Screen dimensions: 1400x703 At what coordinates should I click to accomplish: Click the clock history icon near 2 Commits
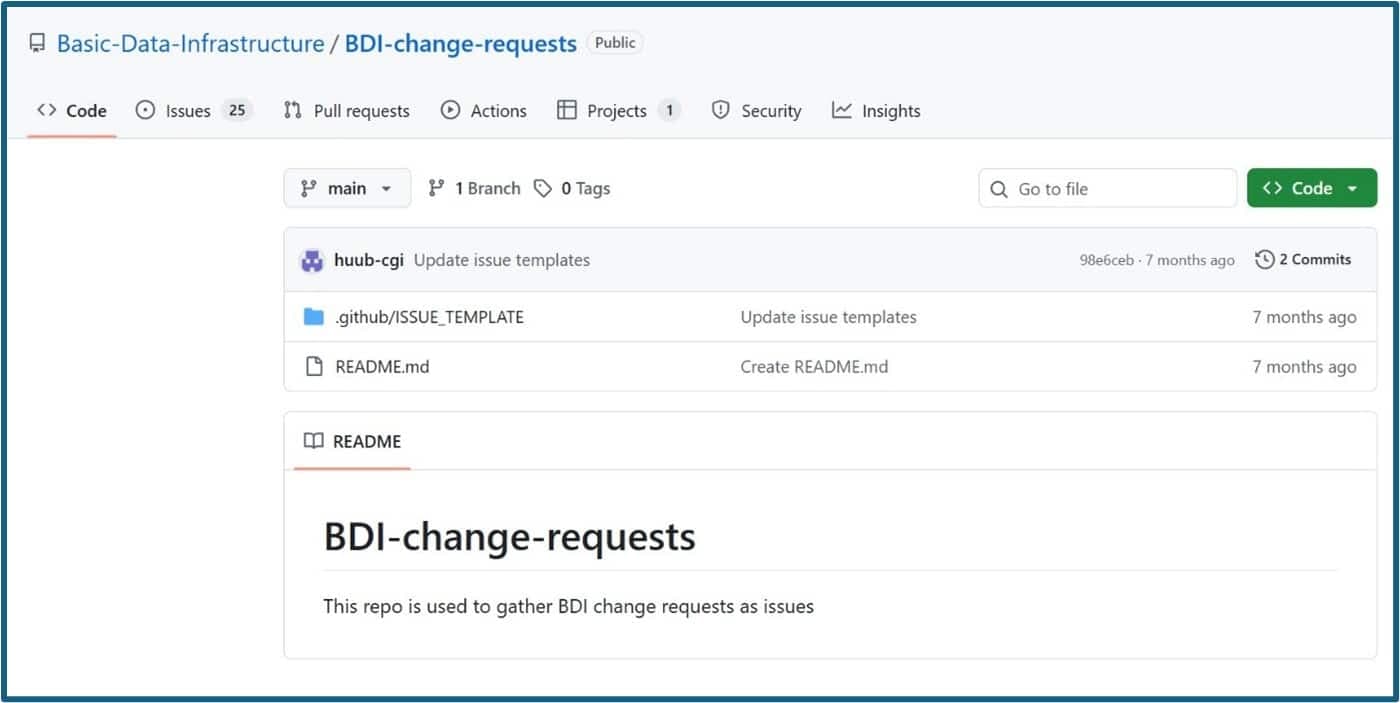point(1265,260)
